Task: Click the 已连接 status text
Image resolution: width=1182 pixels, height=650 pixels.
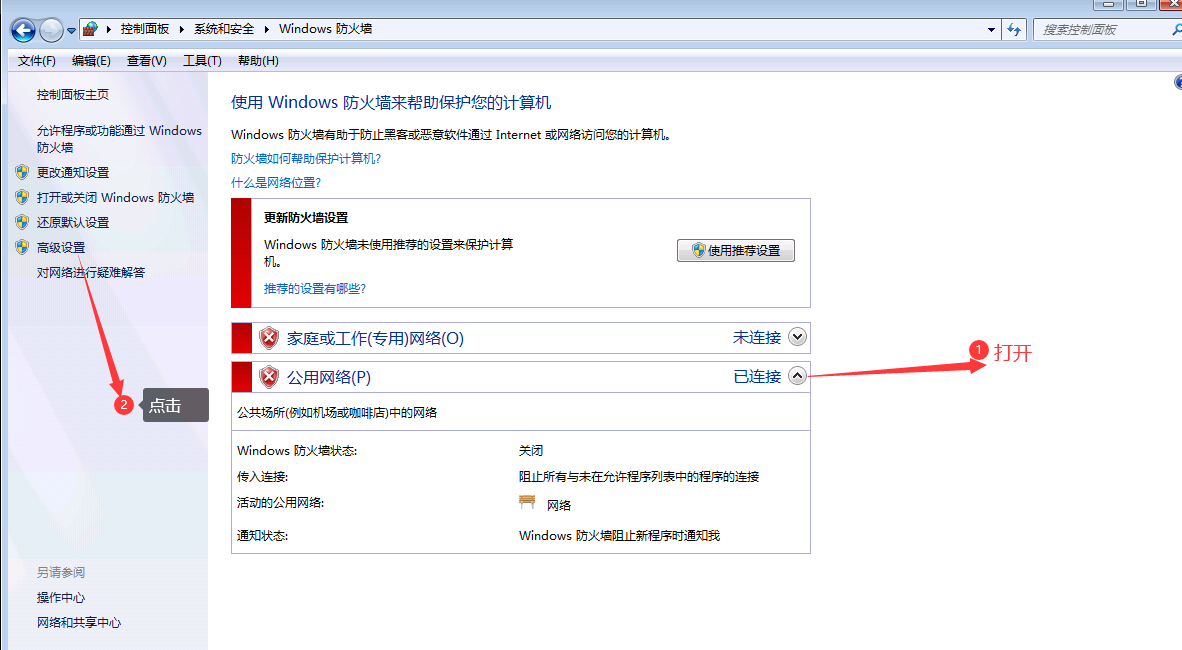Action: pyautogui.click(x=757, y=377)
